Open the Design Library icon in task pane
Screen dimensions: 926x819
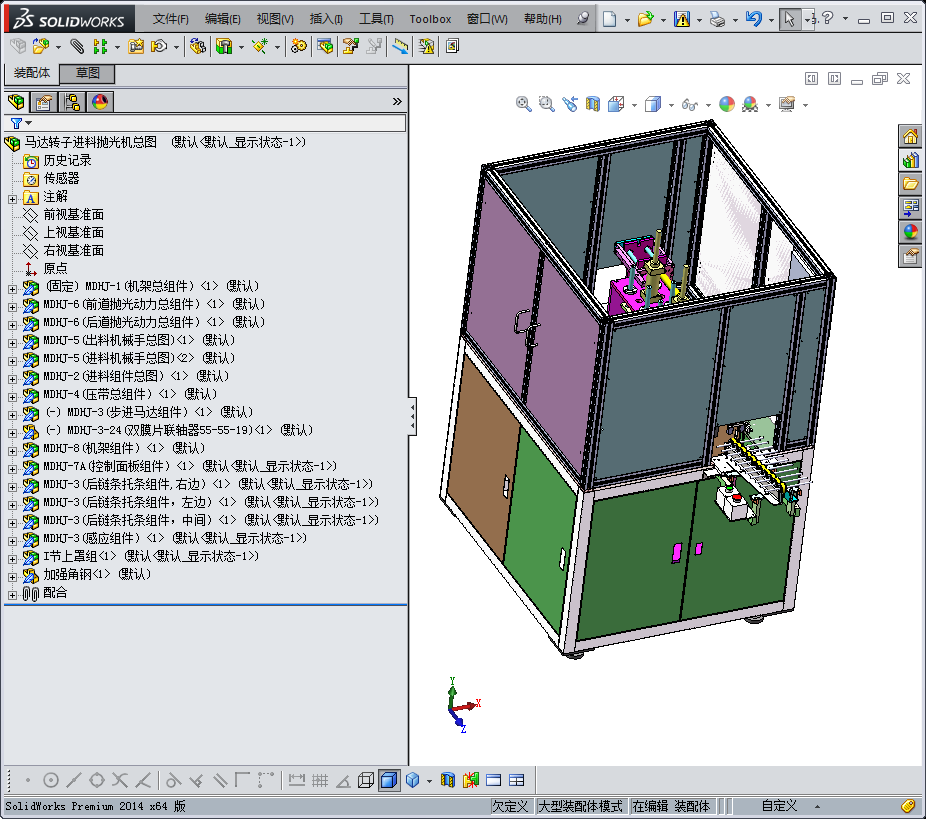[910, 160]
